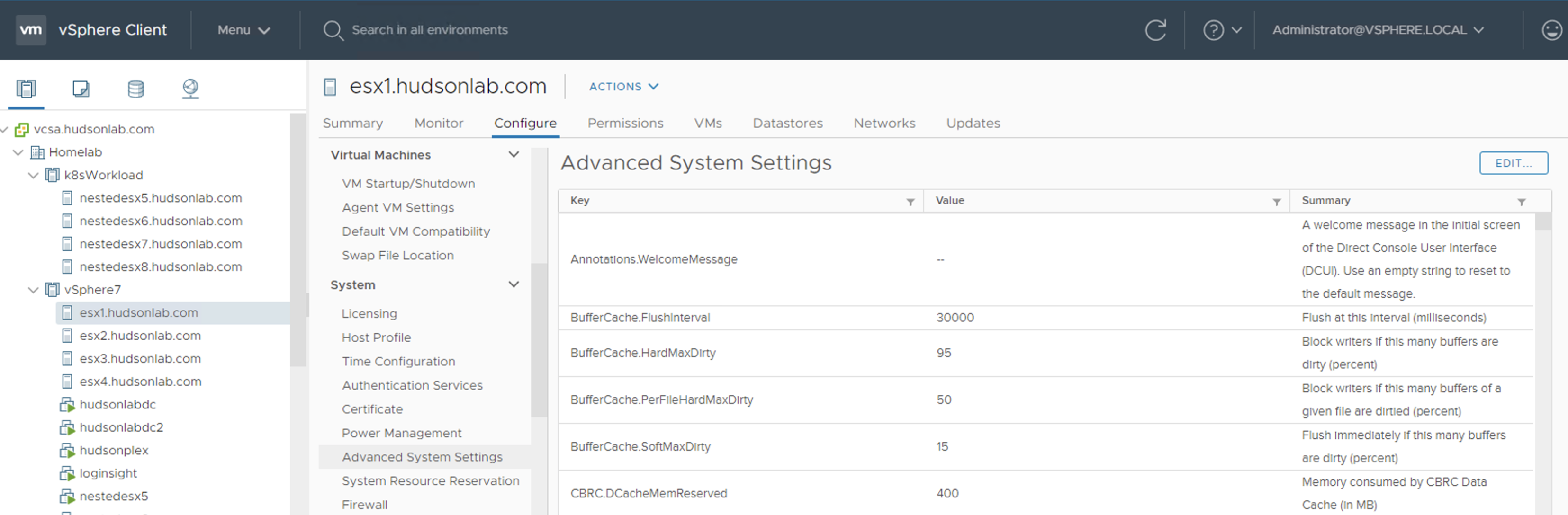This screenshot has width=1568, height=515.
Task: Open the Help question mark menu
Action: tap(1222, 30)
